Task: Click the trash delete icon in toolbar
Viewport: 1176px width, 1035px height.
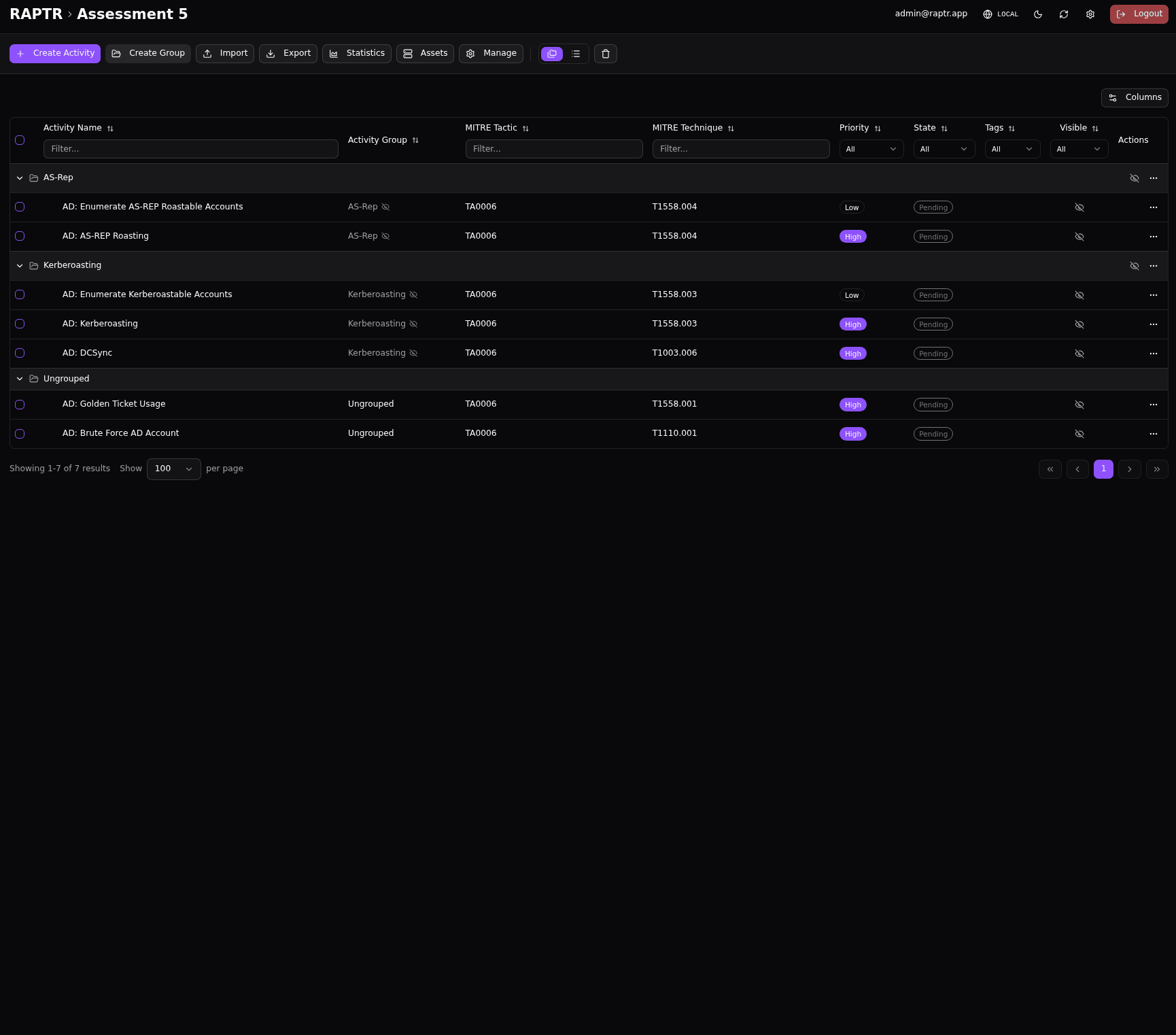Action: (x=606, y=54)
